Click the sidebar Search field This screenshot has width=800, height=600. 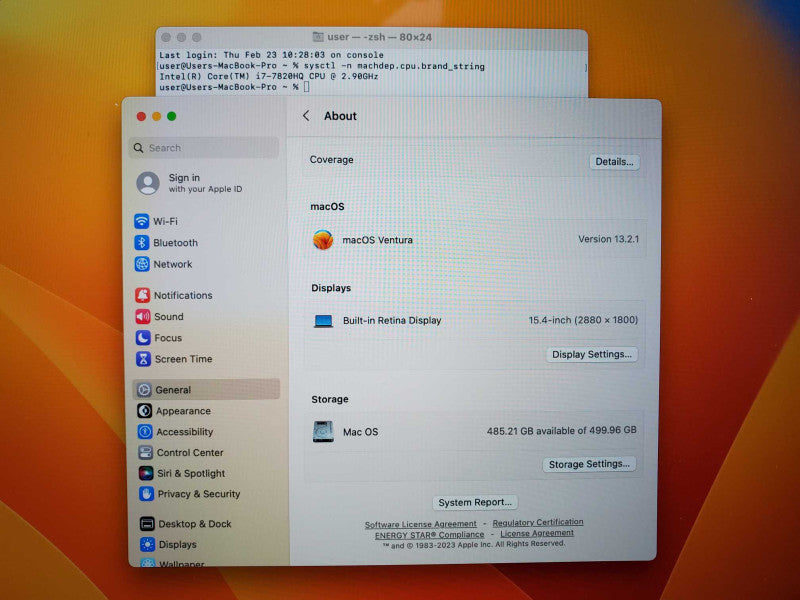pos(204,148)
